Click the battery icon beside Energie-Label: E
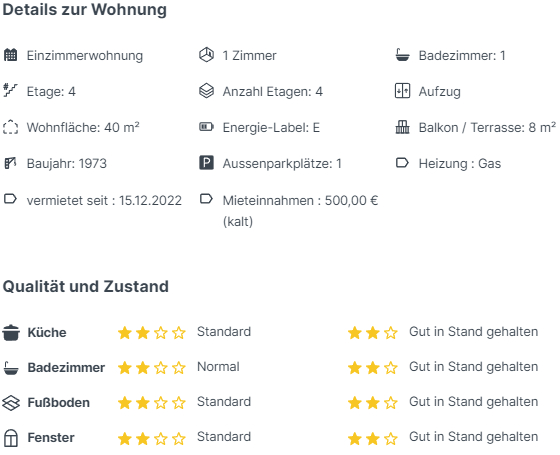 pyautogui.click(x=206, y=127)
